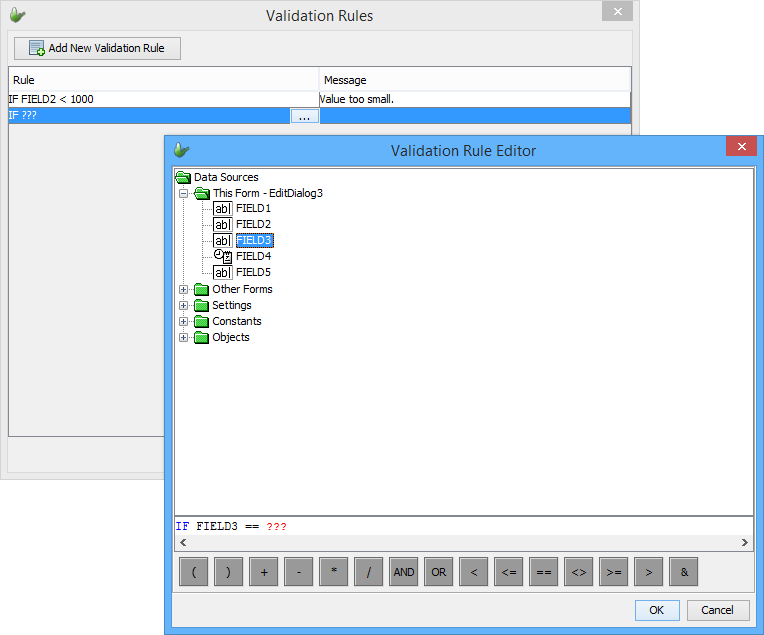
Task: Click the FIELD1 text field icon
Action: tap(222, 208)
